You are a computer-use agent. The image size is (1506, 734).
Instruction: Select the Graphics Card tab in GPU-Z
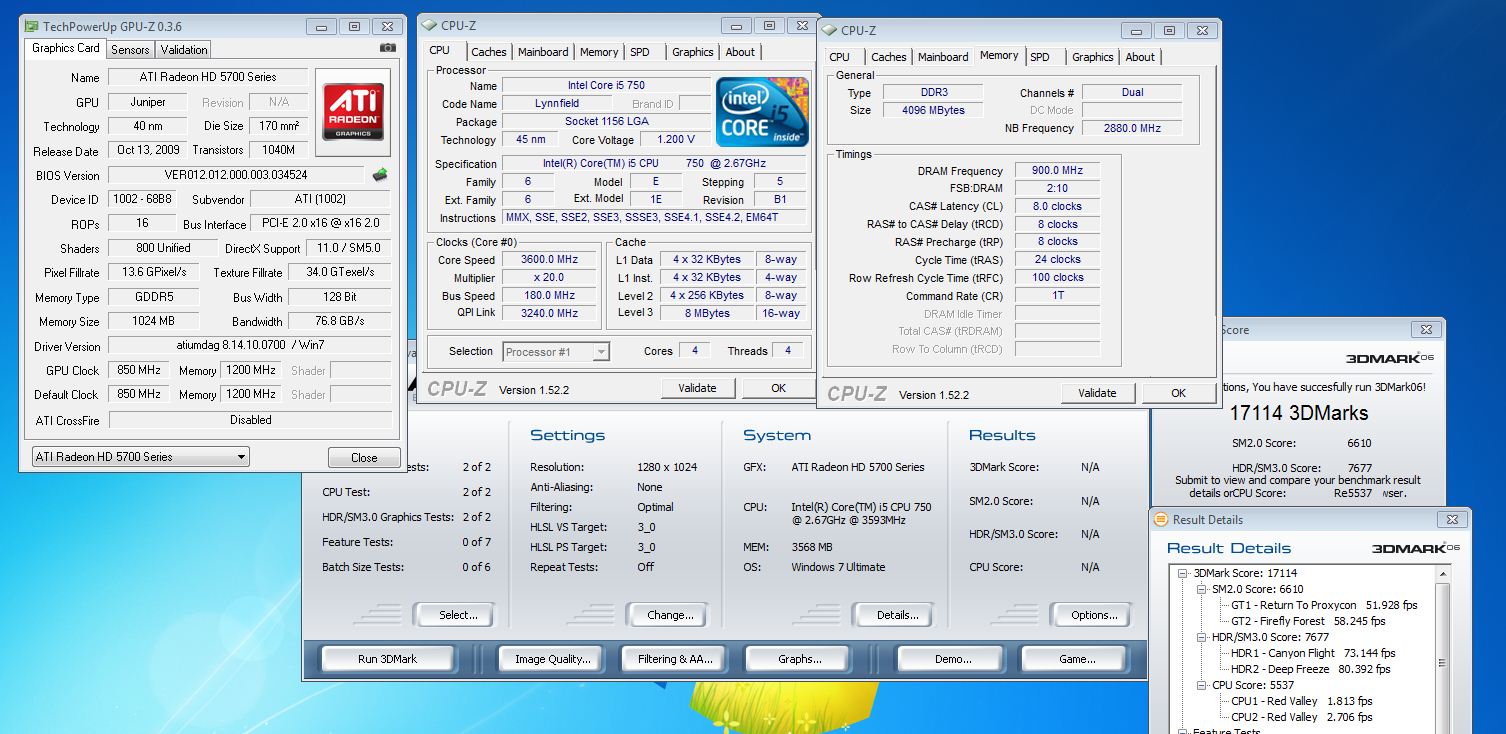[x=66, y=48]
